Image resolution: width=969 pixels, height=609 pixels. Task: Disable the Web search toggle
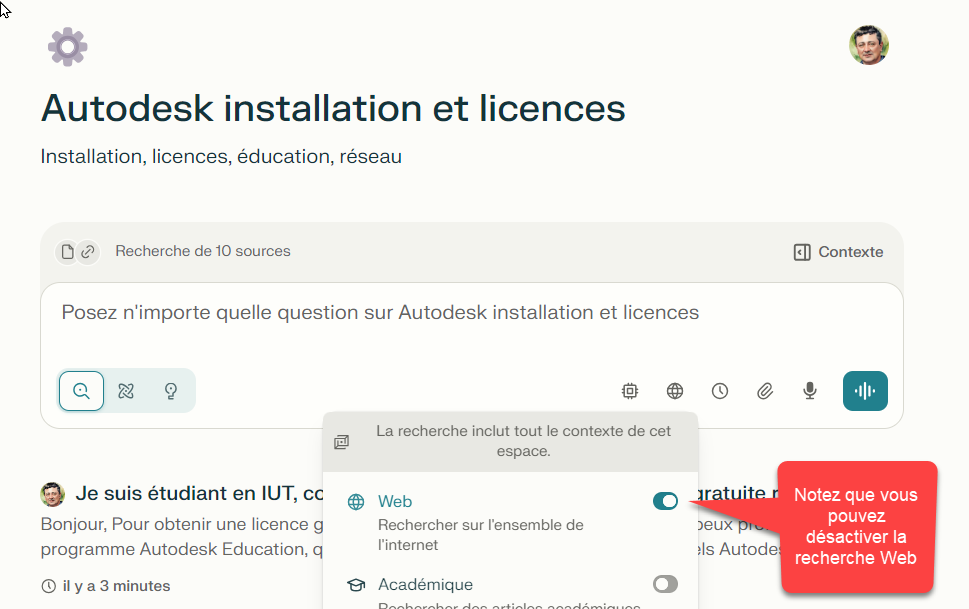(666, 501)
